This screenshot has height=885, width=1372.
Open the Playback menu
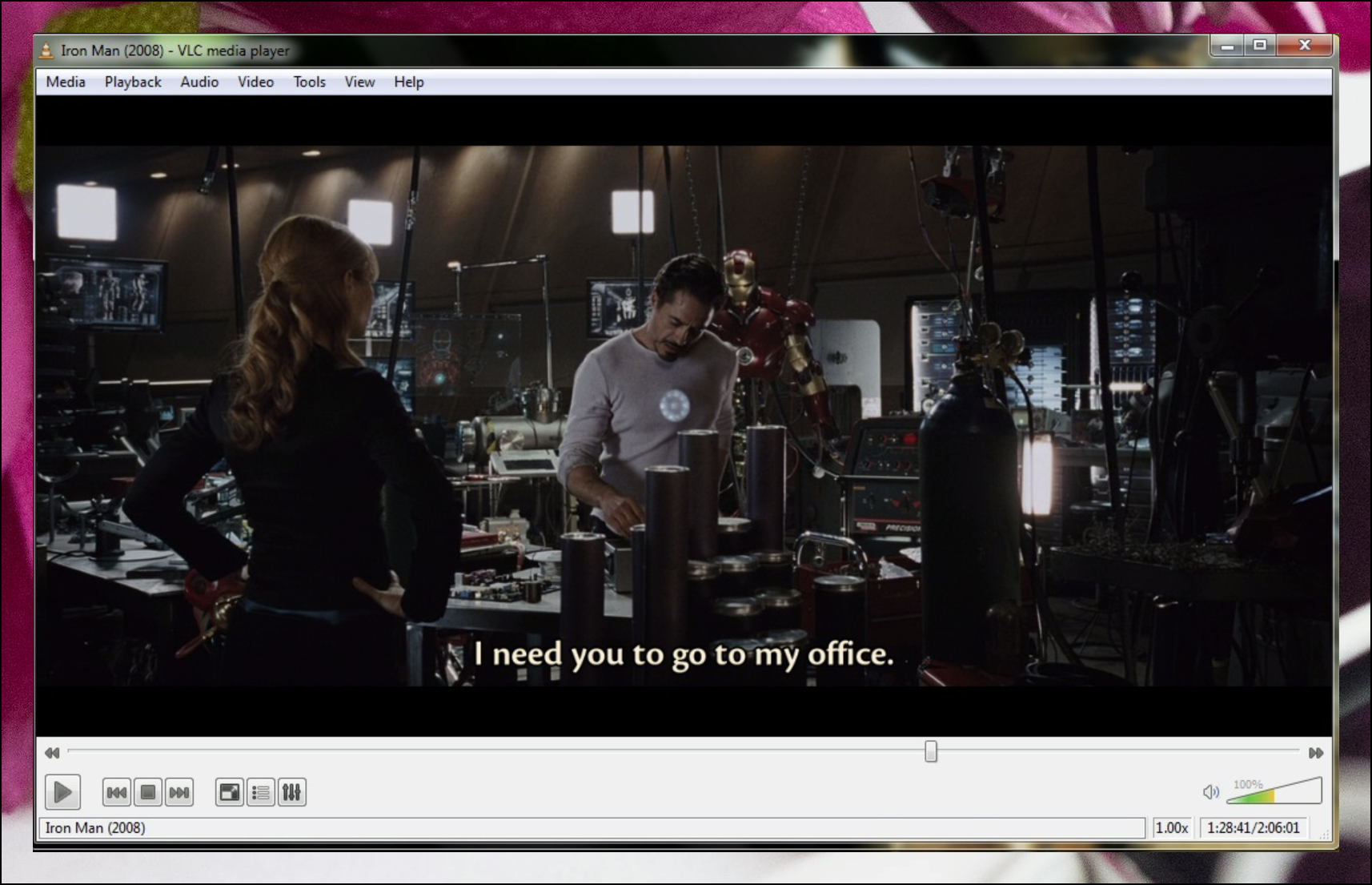[x=133, y=82]
